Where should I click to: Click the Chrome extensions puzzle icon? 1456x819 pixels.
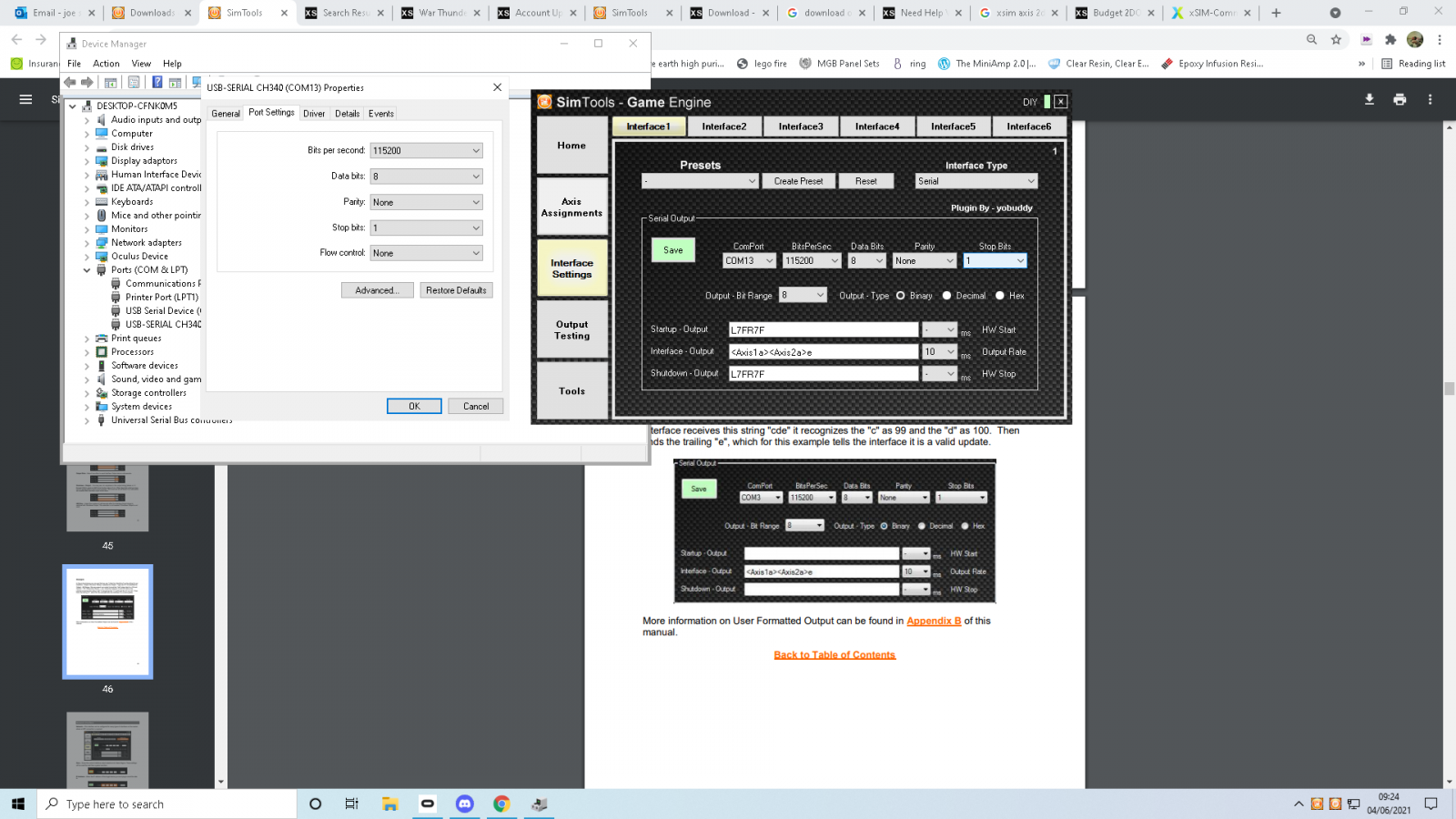point(1390,39)
